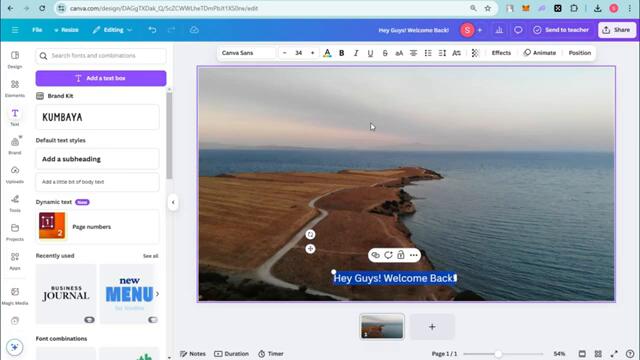This screenshot has height=360, width=640.
Task: Open the transparency checker icon
Action: pos(475,53)
